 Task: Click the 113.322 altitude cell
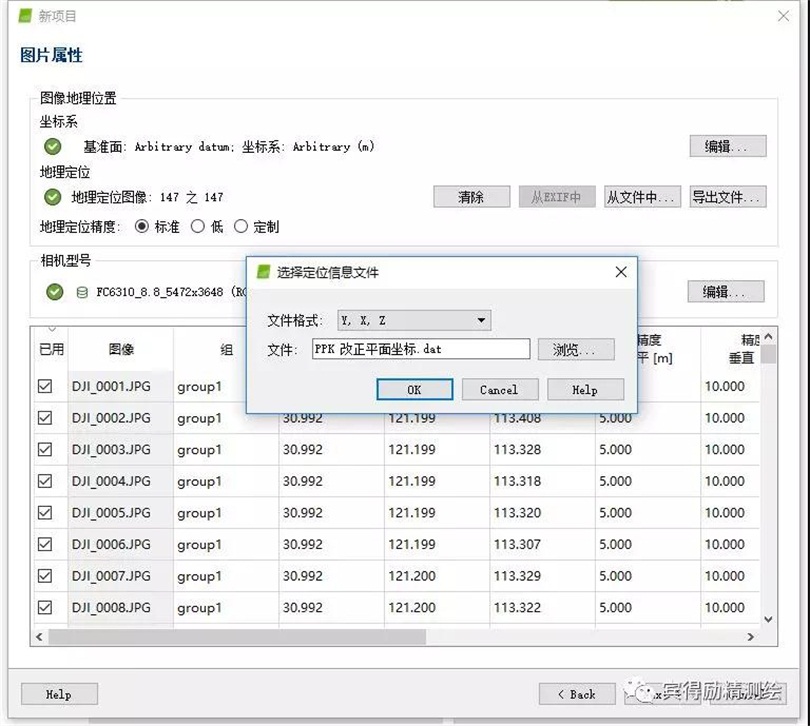click(x=542, y=608)
